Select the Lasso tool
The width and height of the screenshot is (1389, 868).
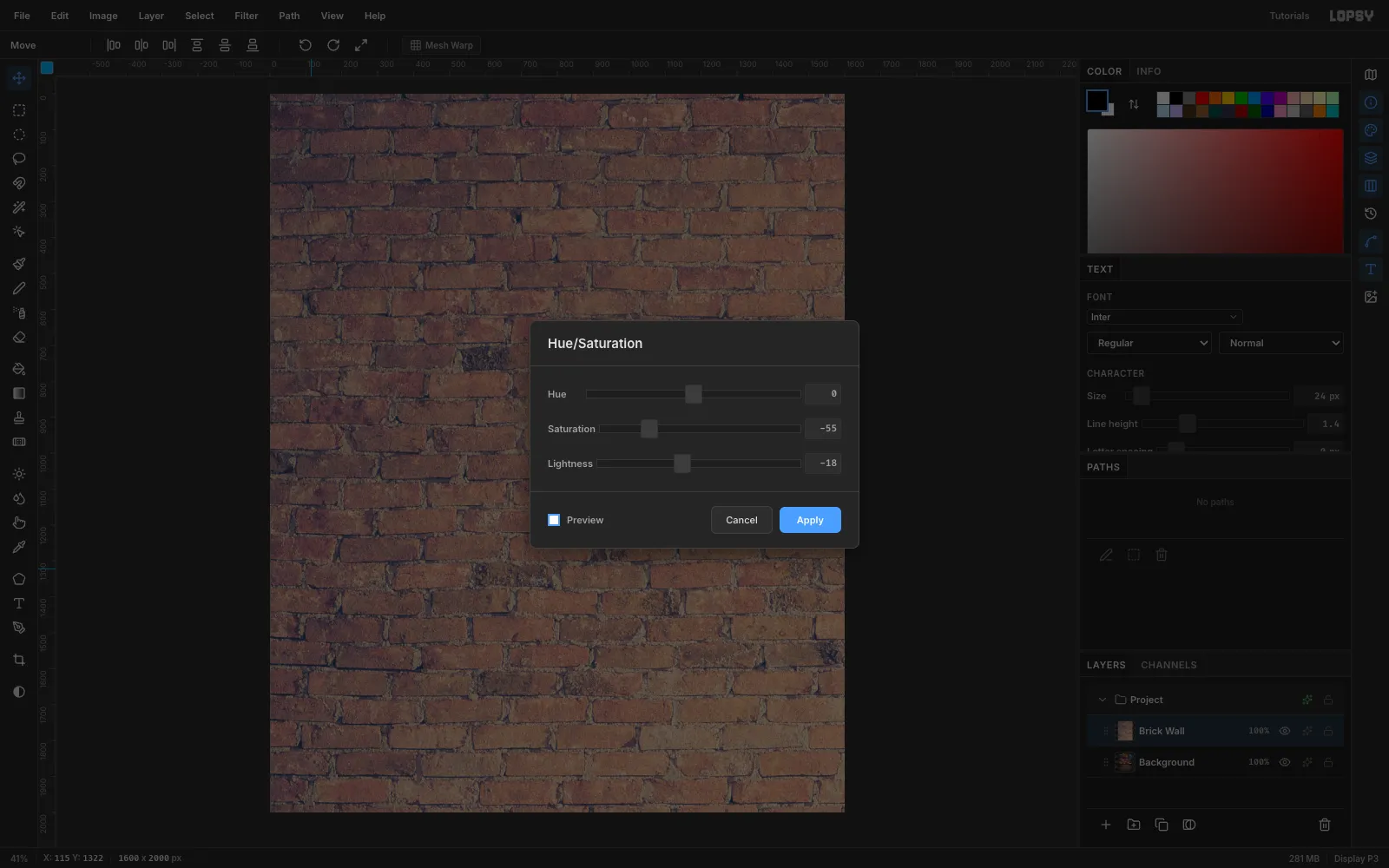[x=19, y=159]
